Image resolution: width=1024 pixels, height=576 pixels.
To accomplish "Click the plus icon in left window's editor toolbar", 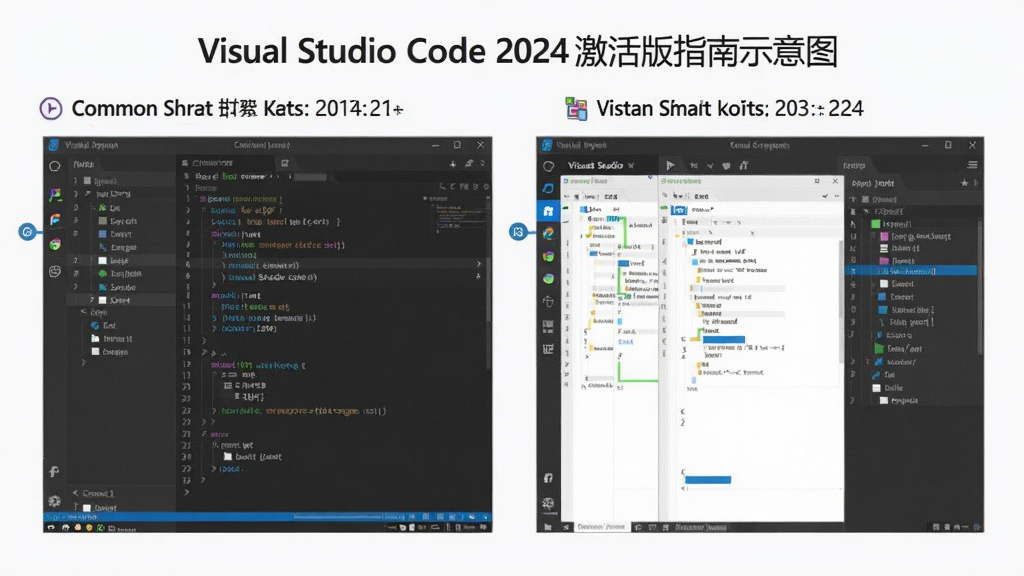I will 453,163.
